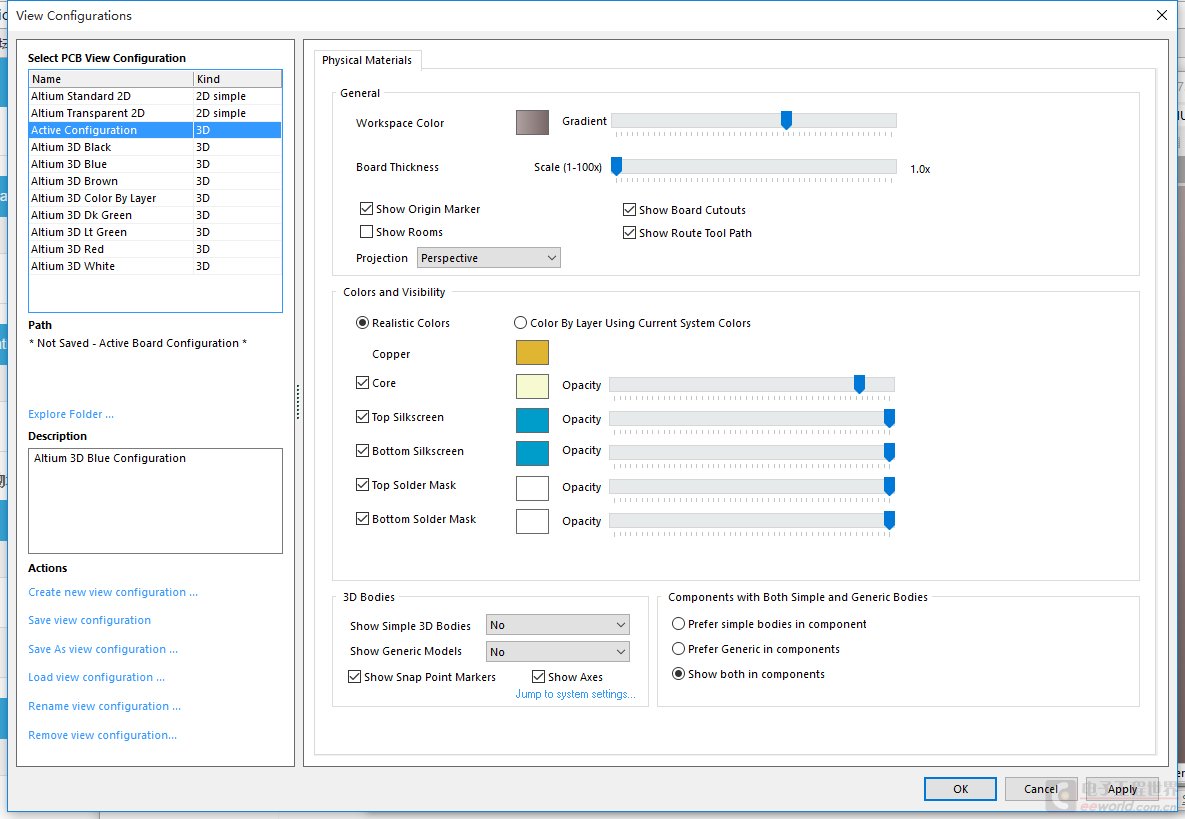Select Altium Transparent 2D configuration

click(155, 113)
